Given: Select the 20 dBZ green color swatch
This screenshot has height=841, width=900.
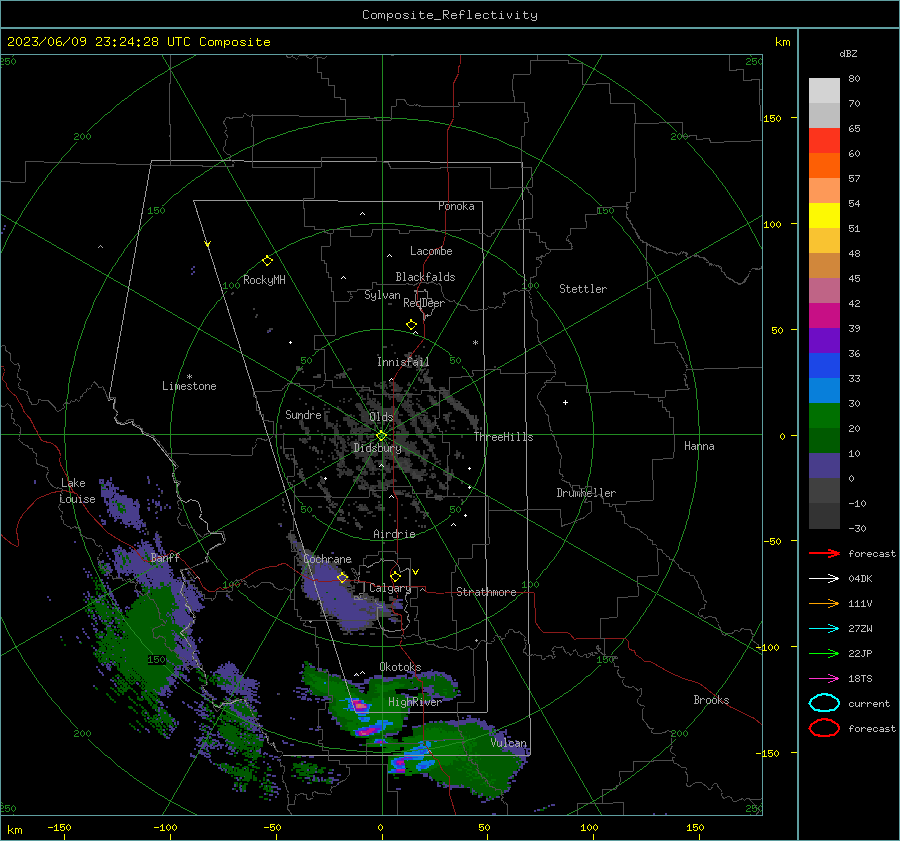Looking at the screenshot, I should pyautogui.click(x=824, y=416).
